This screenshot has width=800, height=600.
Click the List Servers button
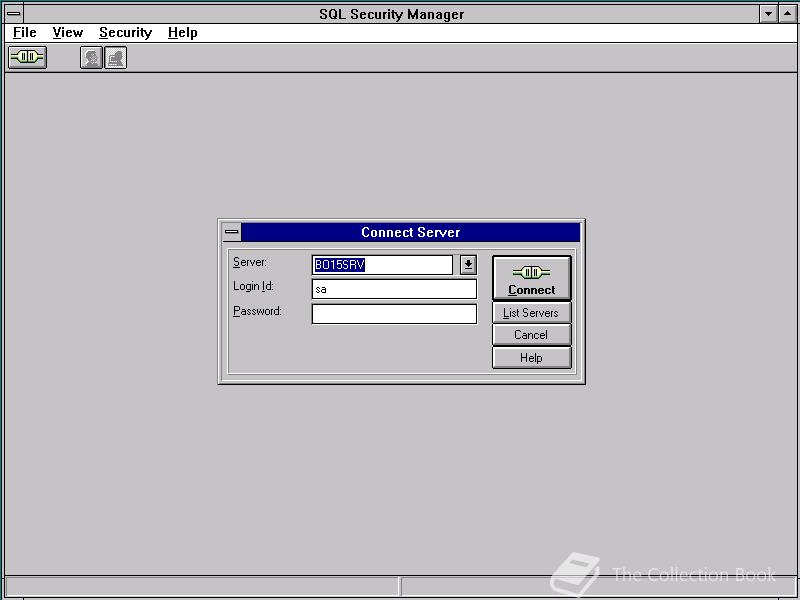coord(532,313)
